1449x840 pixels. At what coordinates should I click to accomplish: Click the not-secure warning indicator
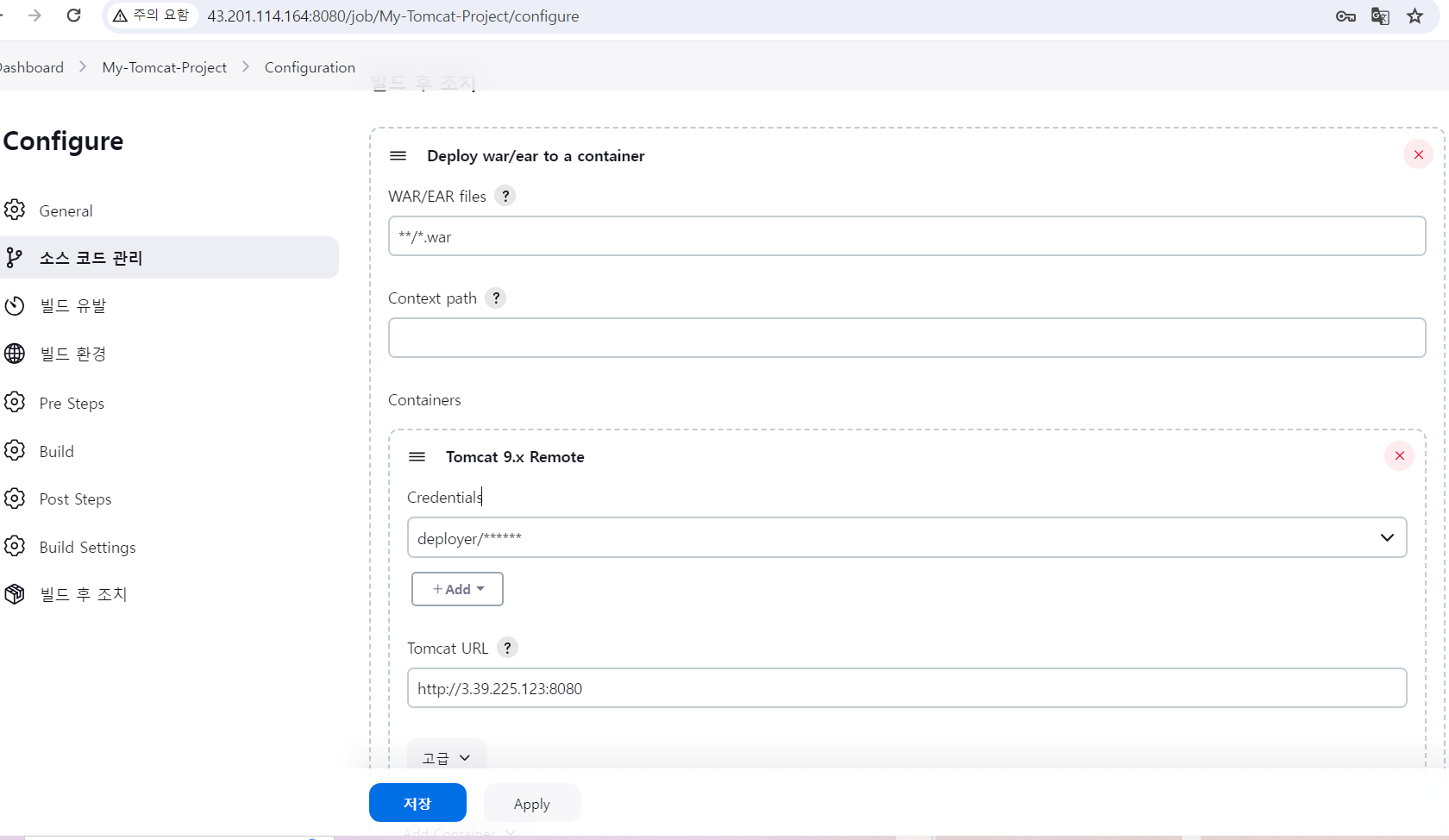pyautogui.click(x=152, y=16)
